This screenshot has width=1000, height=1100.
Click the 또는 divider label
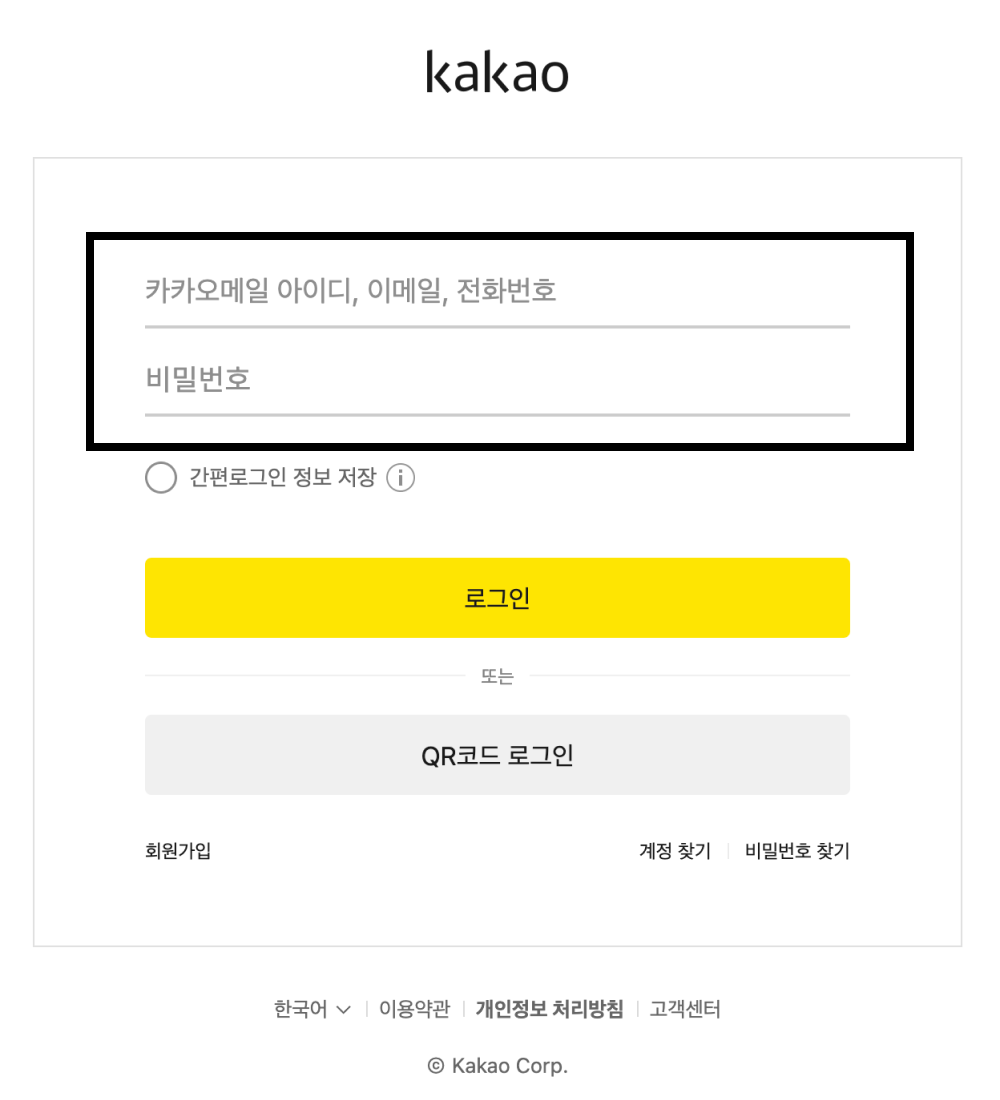pyautogui.click(x=497, y=677)
